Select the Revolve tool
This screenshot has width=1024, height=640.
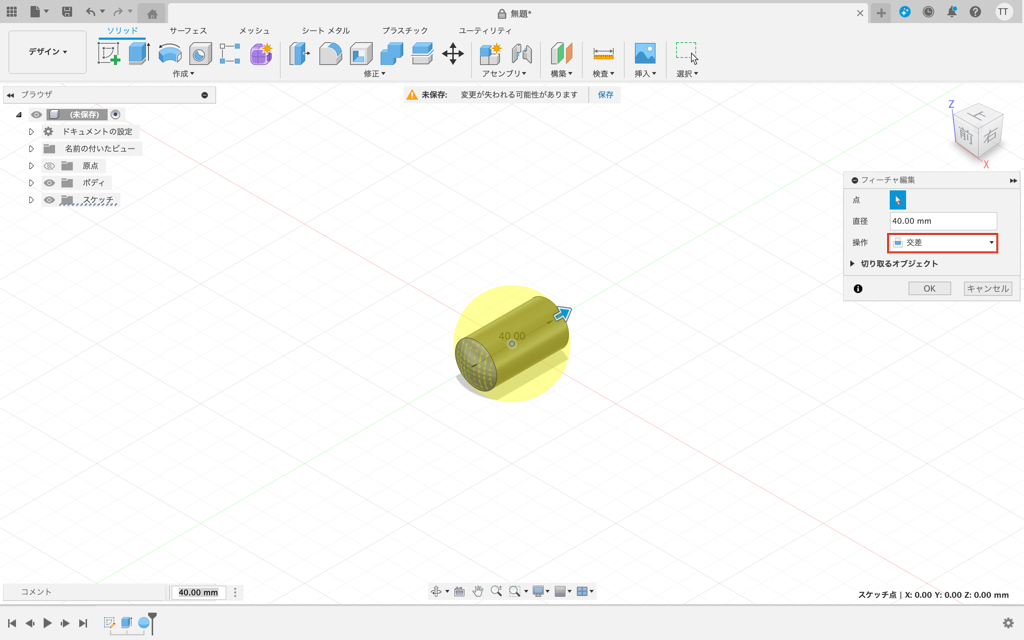point(170,54)
